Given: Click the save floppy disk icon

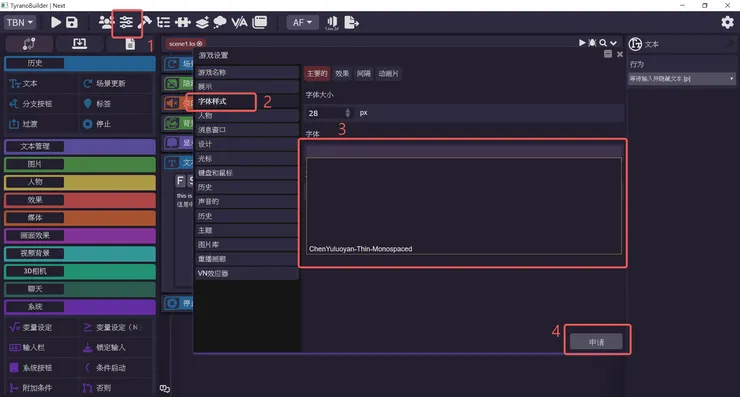Looking at the screenshot, I should click(72, 22).
